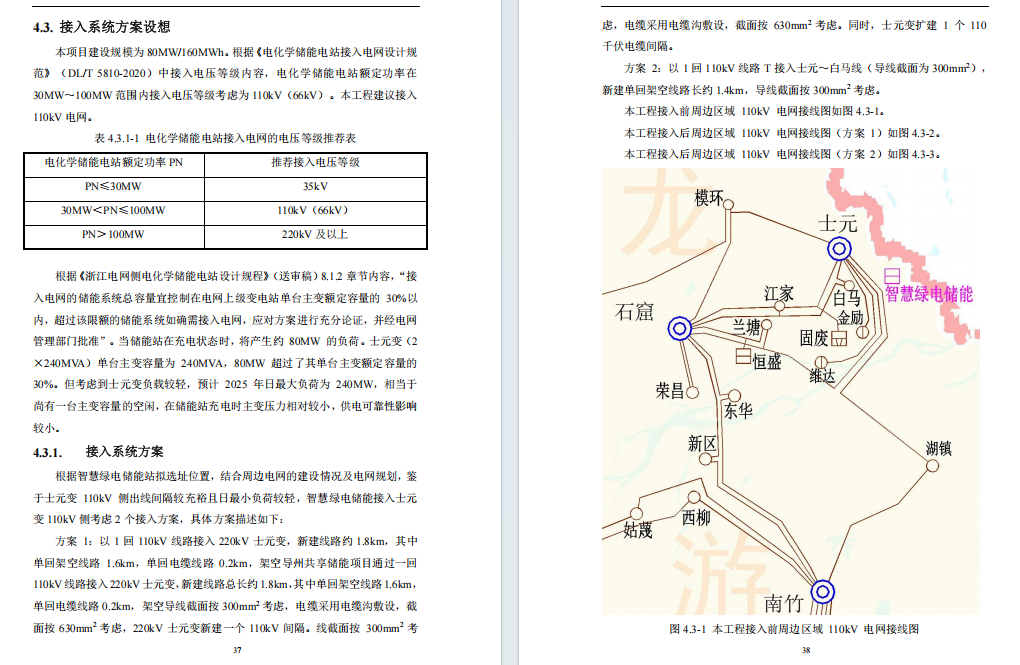Click the table cell '220kV 及以上'

315,234
